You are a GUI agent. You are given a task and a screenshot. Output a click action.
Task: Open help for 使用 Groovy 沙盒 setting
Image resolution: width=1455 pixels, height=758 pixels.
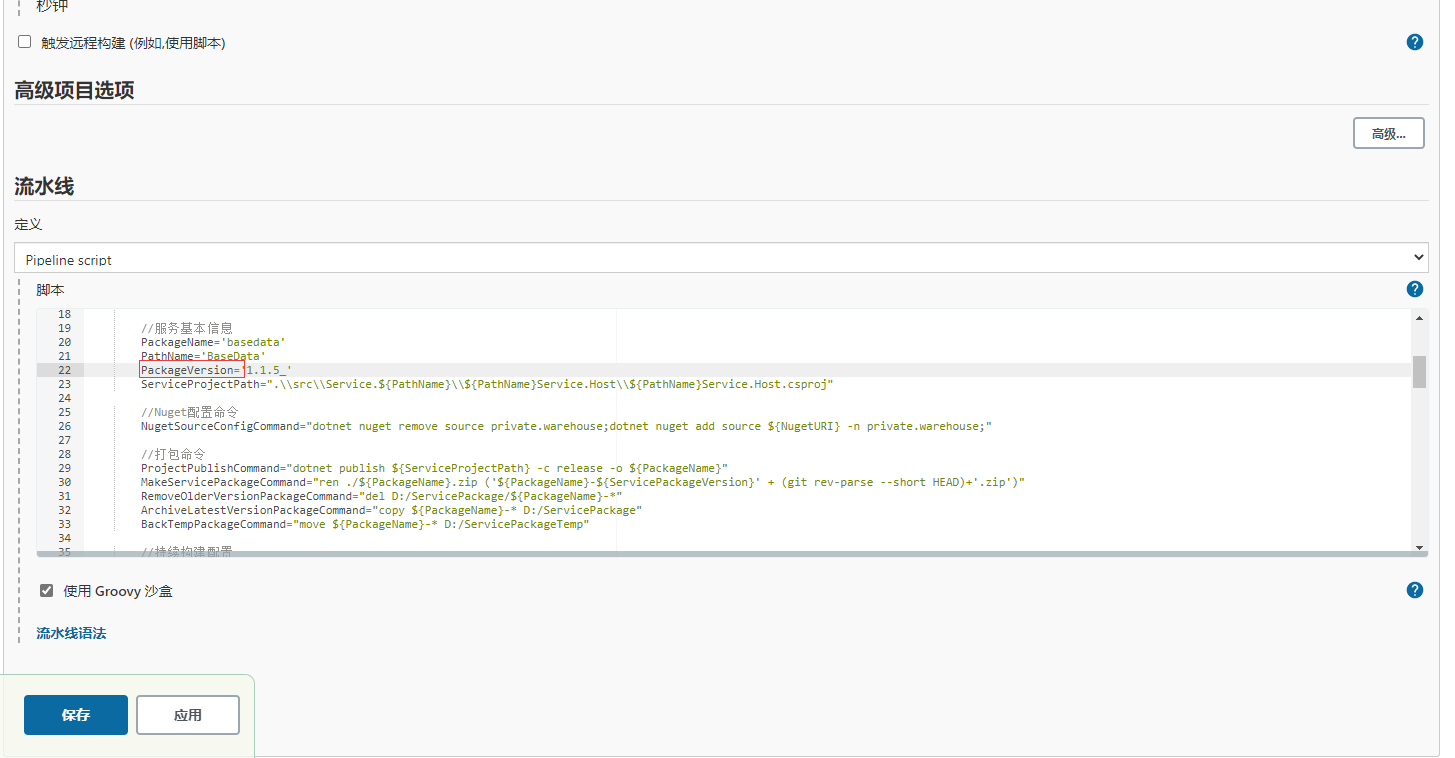1414,590
